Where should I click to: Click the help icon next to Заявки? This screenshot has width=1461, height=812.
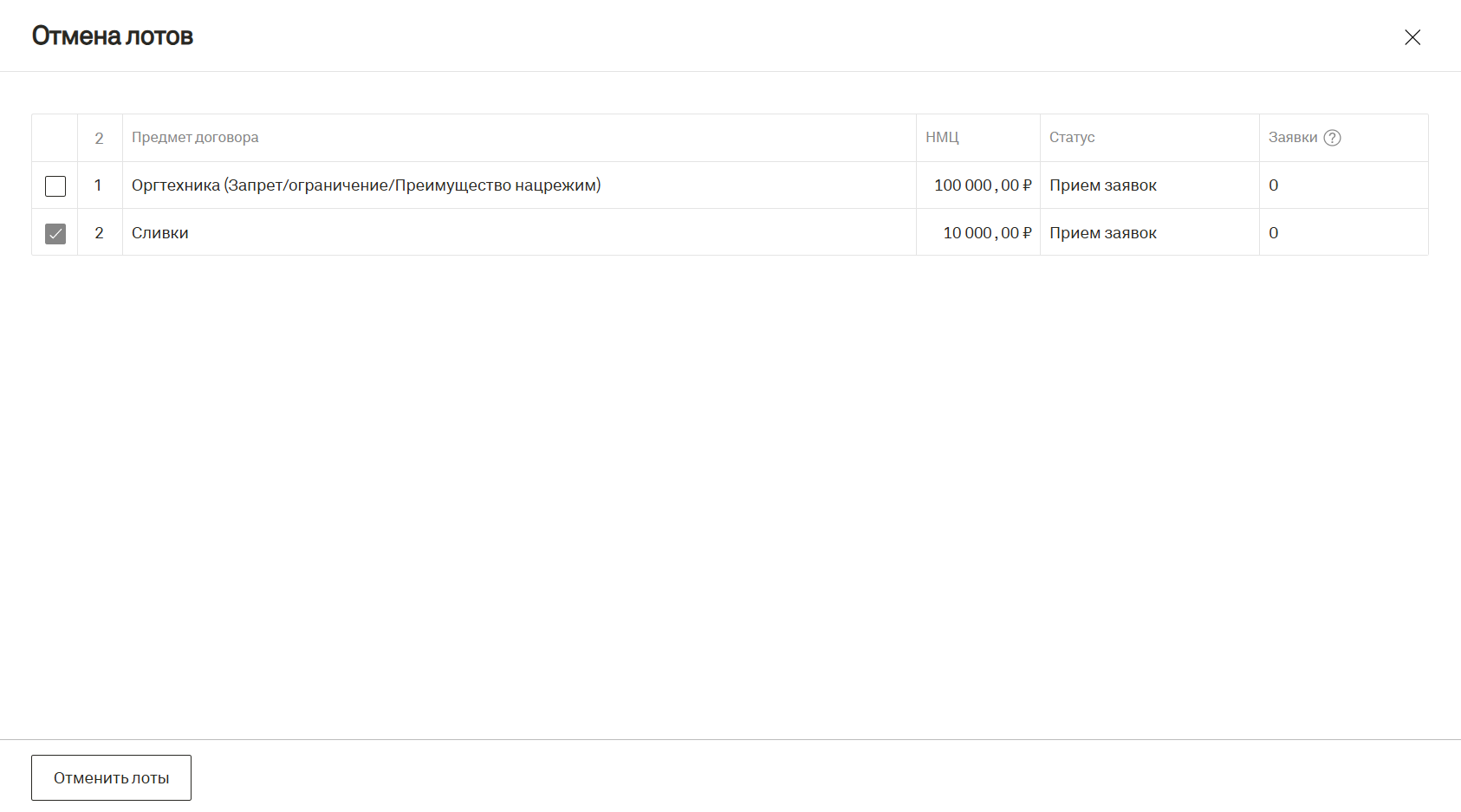point(1332,138)
